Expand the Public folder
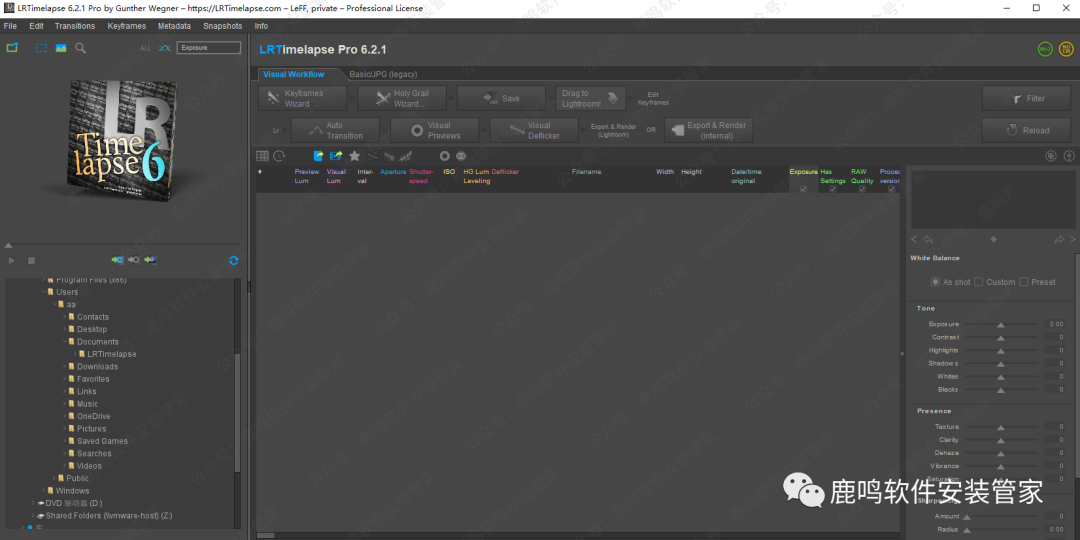This screenshot has height=540, width=1080. (54, 478)
